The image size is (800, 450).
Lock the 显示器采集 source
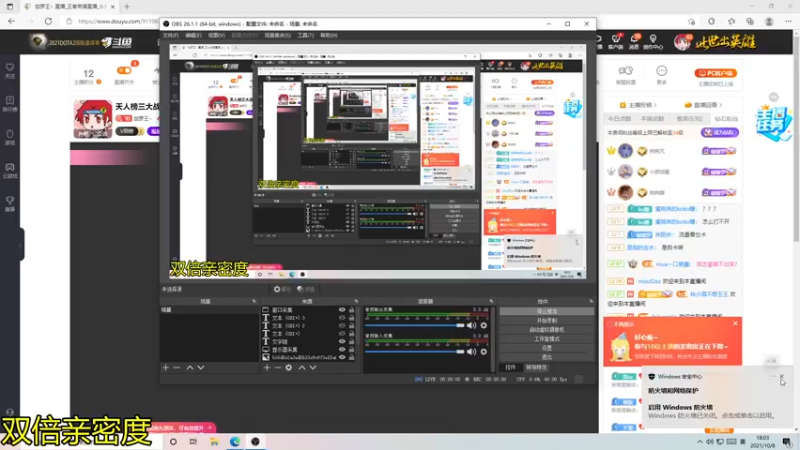tap(352, 349)
